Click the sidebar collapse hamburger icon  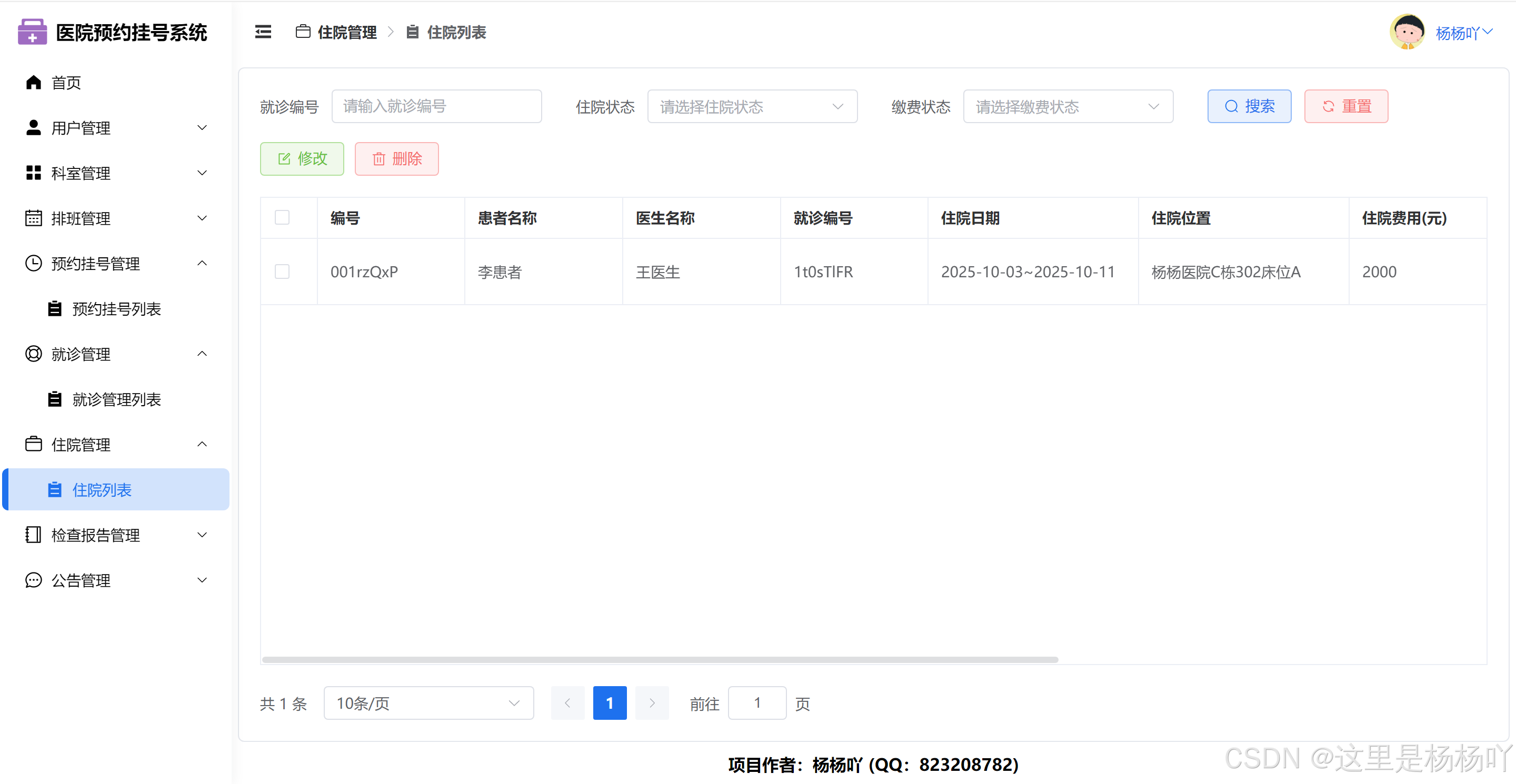[263, 32]
